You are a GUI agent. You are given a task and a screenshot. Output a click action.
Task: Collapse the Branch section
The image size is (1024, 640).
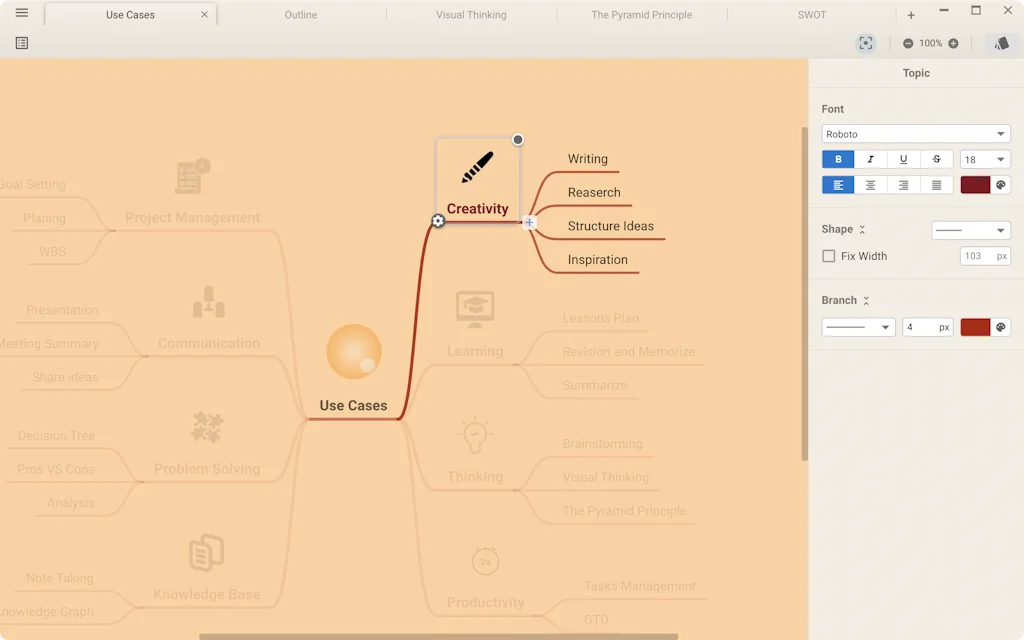(866, 299)
